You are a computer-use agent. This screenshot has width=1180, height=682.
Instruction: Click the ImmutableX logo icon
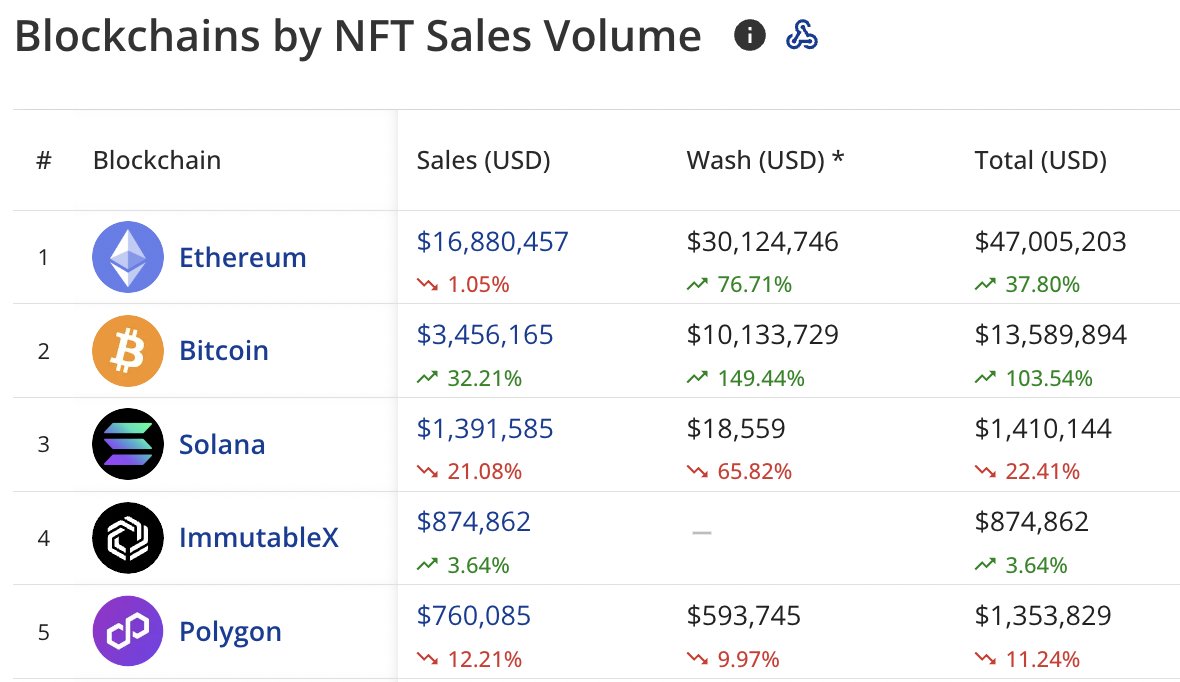128,537
